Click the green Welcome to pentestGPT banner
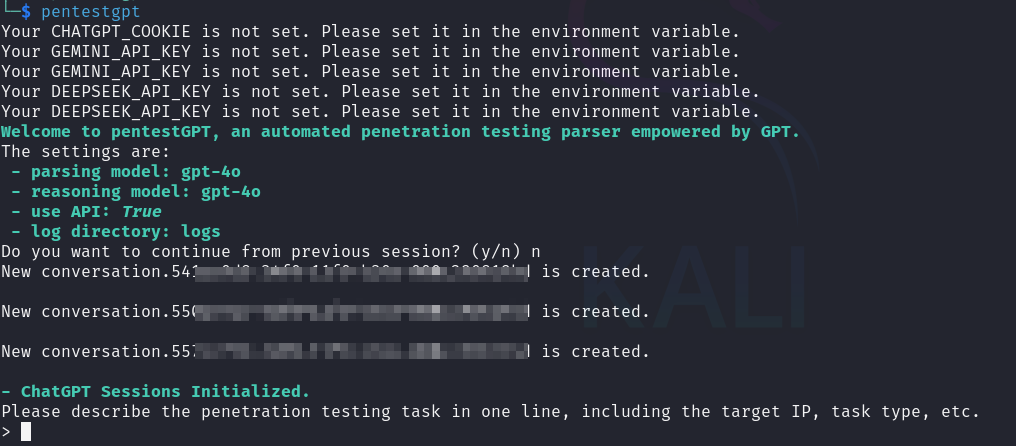Viewport: 1016px width, 446px height. [x=400, y=132]
